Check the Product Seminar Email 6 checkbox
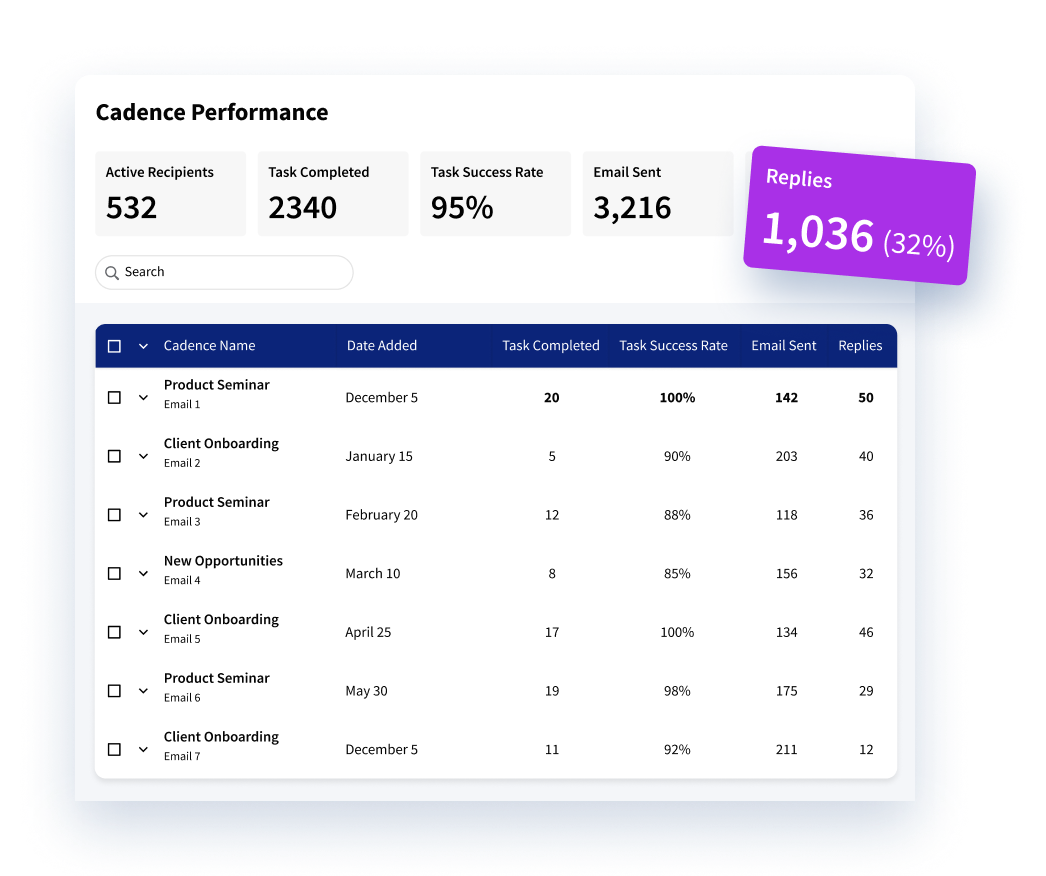The height and width of the screenshot is (876, 1046). click(114, 691)
